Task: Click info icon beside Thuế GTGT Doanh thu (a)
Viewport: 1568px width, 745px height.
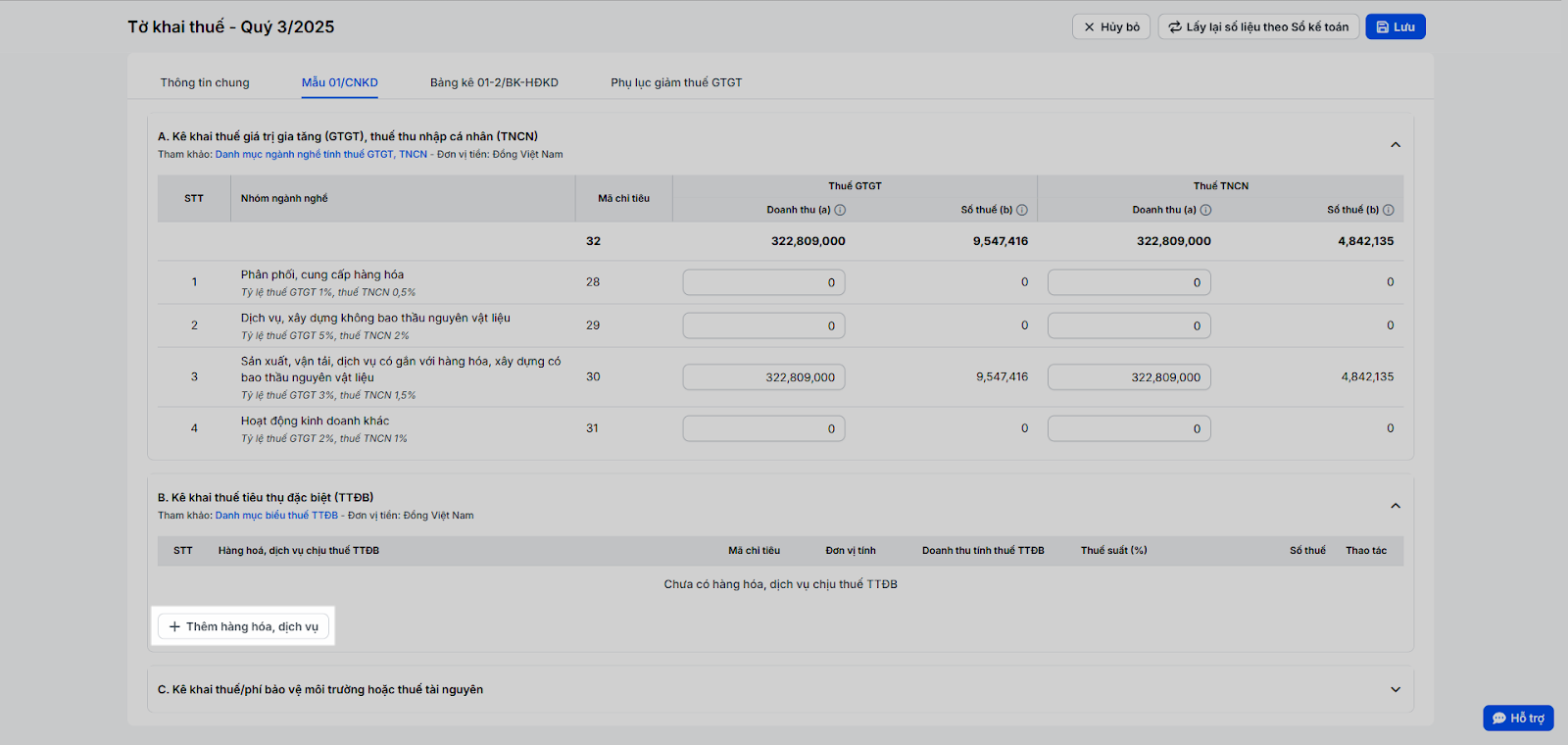Action: pyautogui.click(x=840, y=210)
